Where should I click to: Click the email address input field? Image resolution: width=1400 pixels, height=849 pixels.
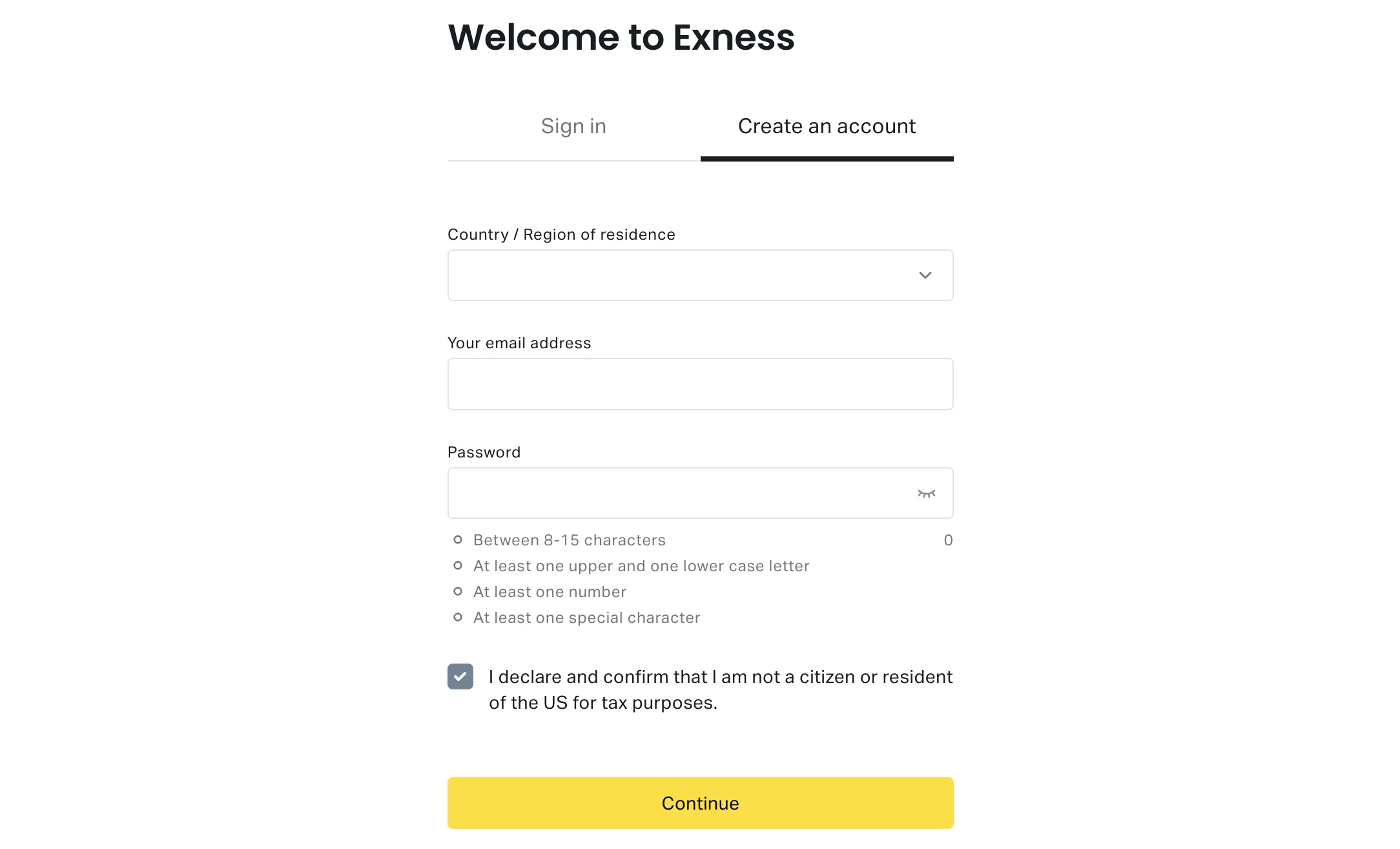point(700,384)
